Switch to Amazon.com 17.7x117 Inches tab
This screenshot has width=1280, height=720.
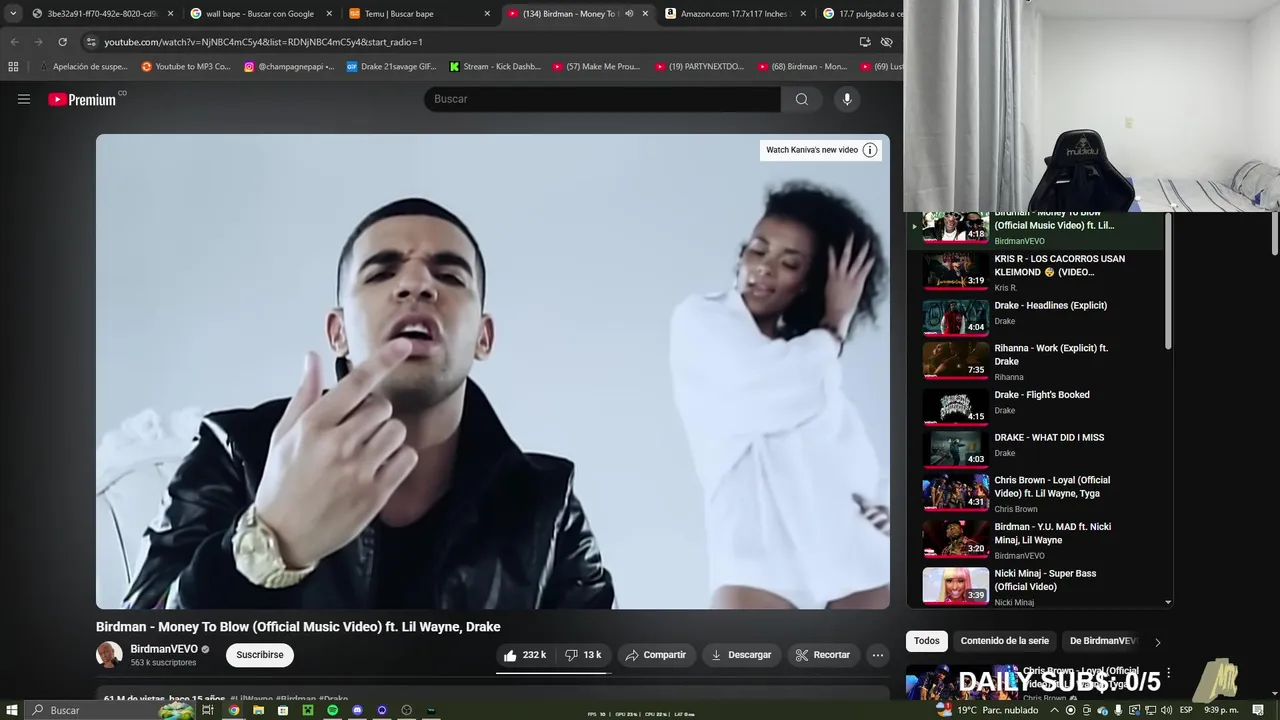coord(735,14)
